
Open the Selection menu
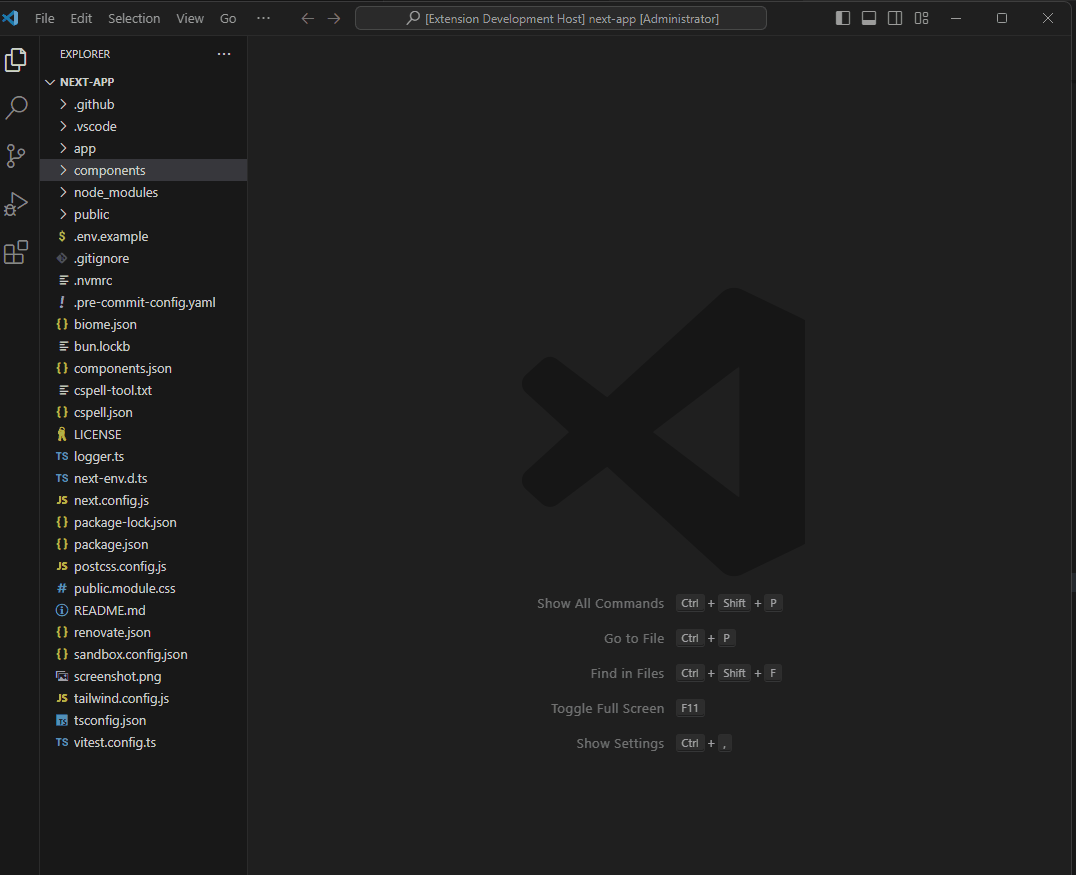click(134, 19)
